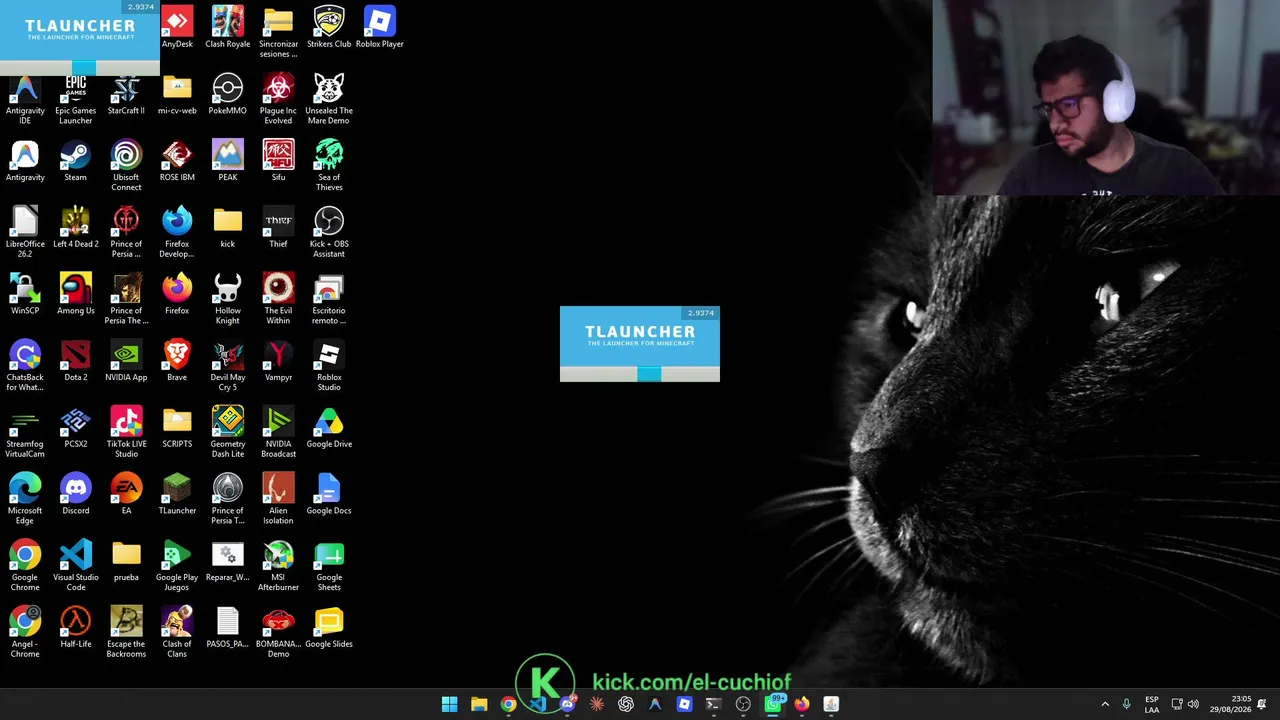Viewport: 1280px width, 720px height.
Task: Click the Escape the Backrooms shortcut
Action: (x=126, y=633)
